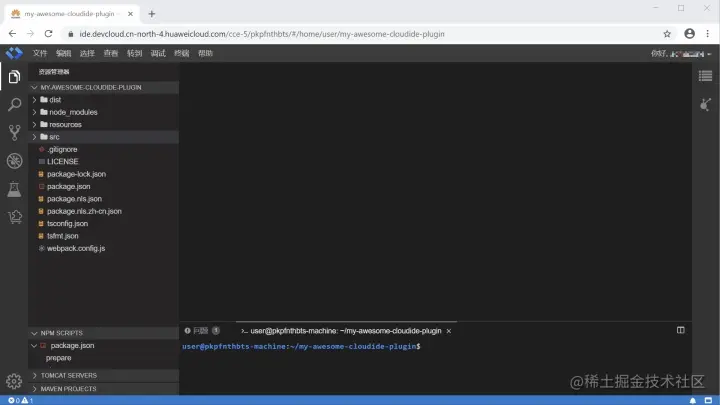Open package.json in file explorer

click(x=68, y=186)
